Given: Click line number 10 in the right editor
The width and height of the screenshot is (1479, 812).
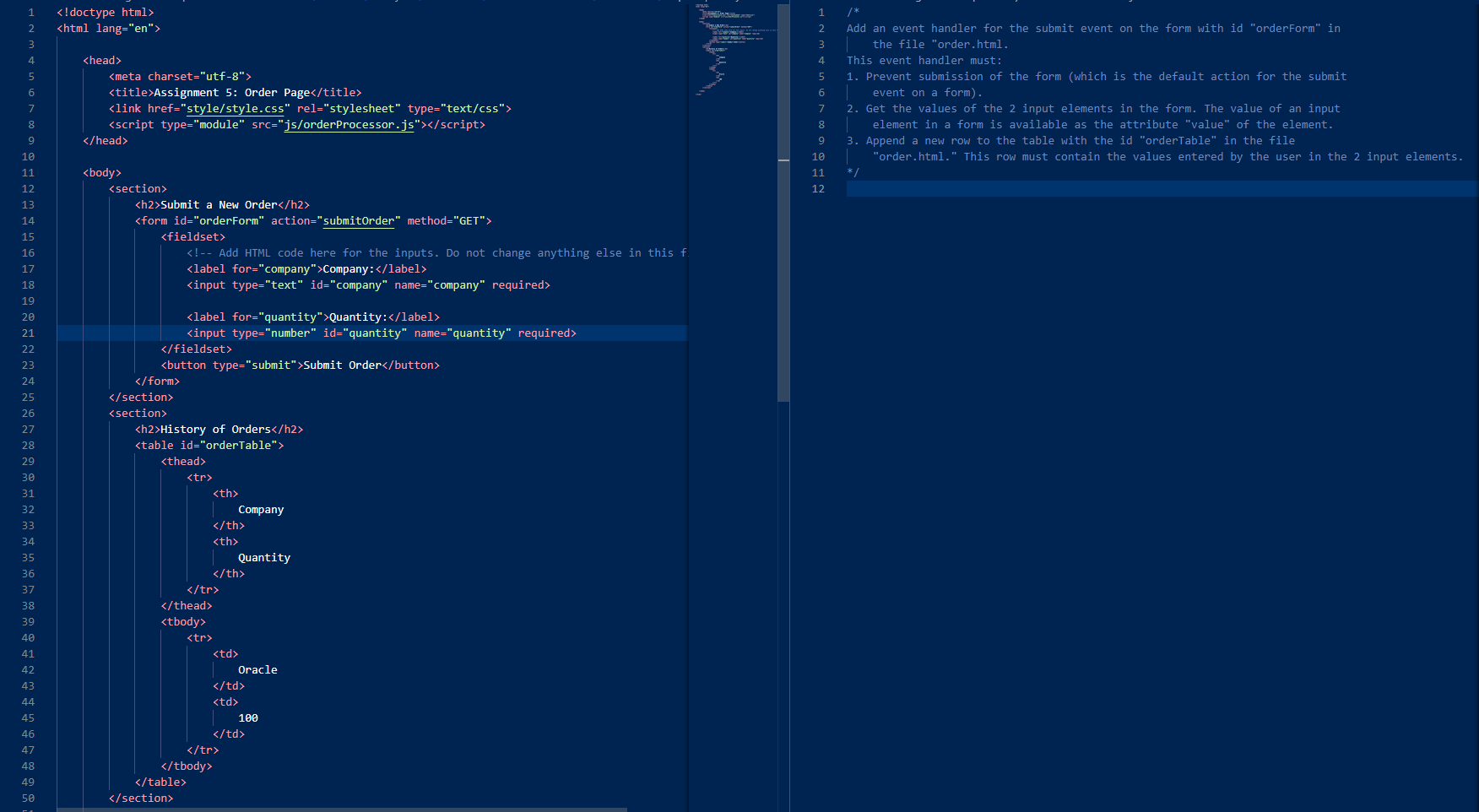Looking at the screenshot, I should (x=818, y=156).
